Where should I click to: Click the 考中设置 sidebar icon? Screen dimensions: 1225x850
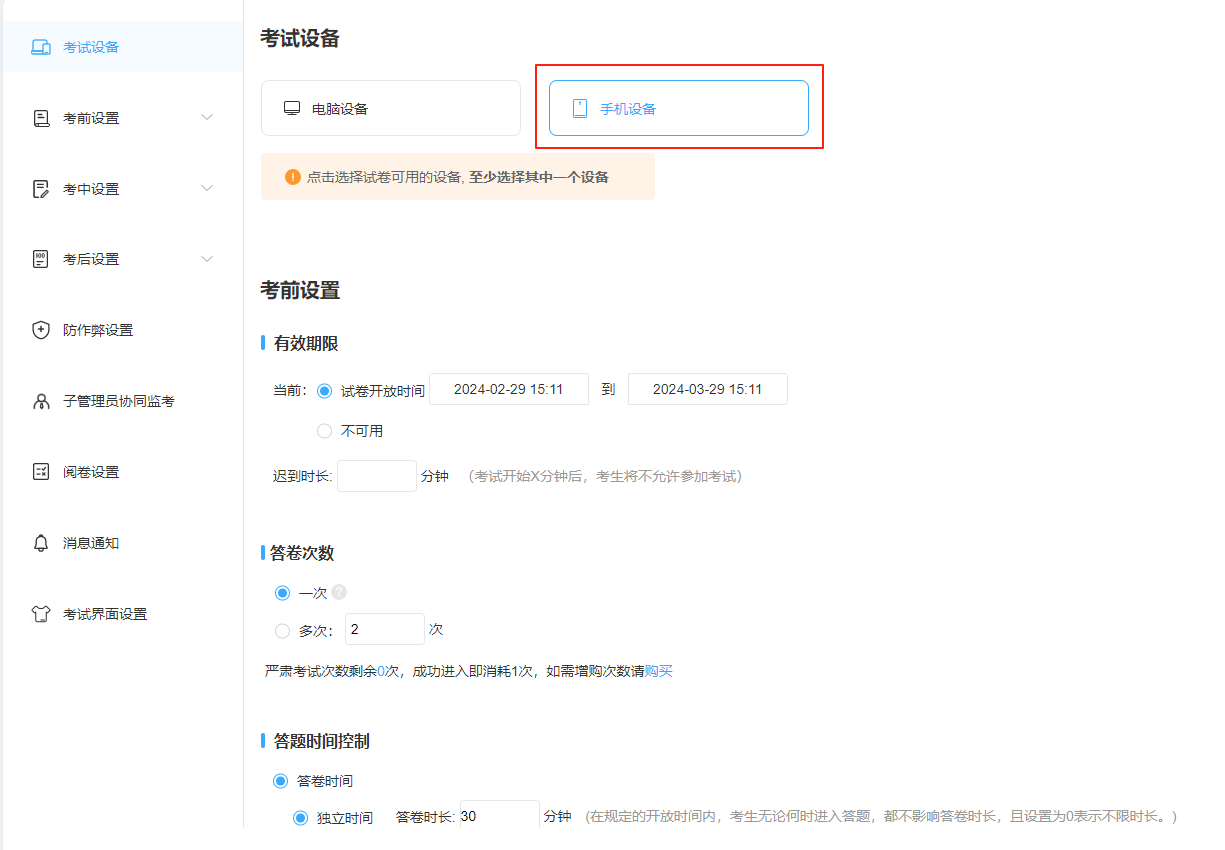pos(41,189)
